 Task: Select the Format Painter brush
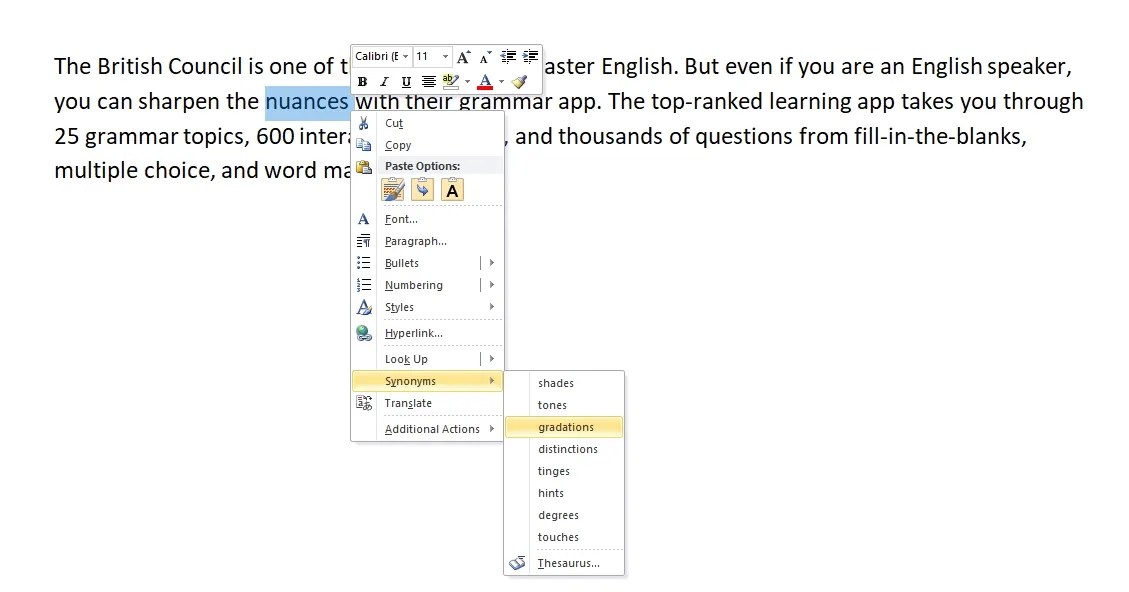[521, 80]
